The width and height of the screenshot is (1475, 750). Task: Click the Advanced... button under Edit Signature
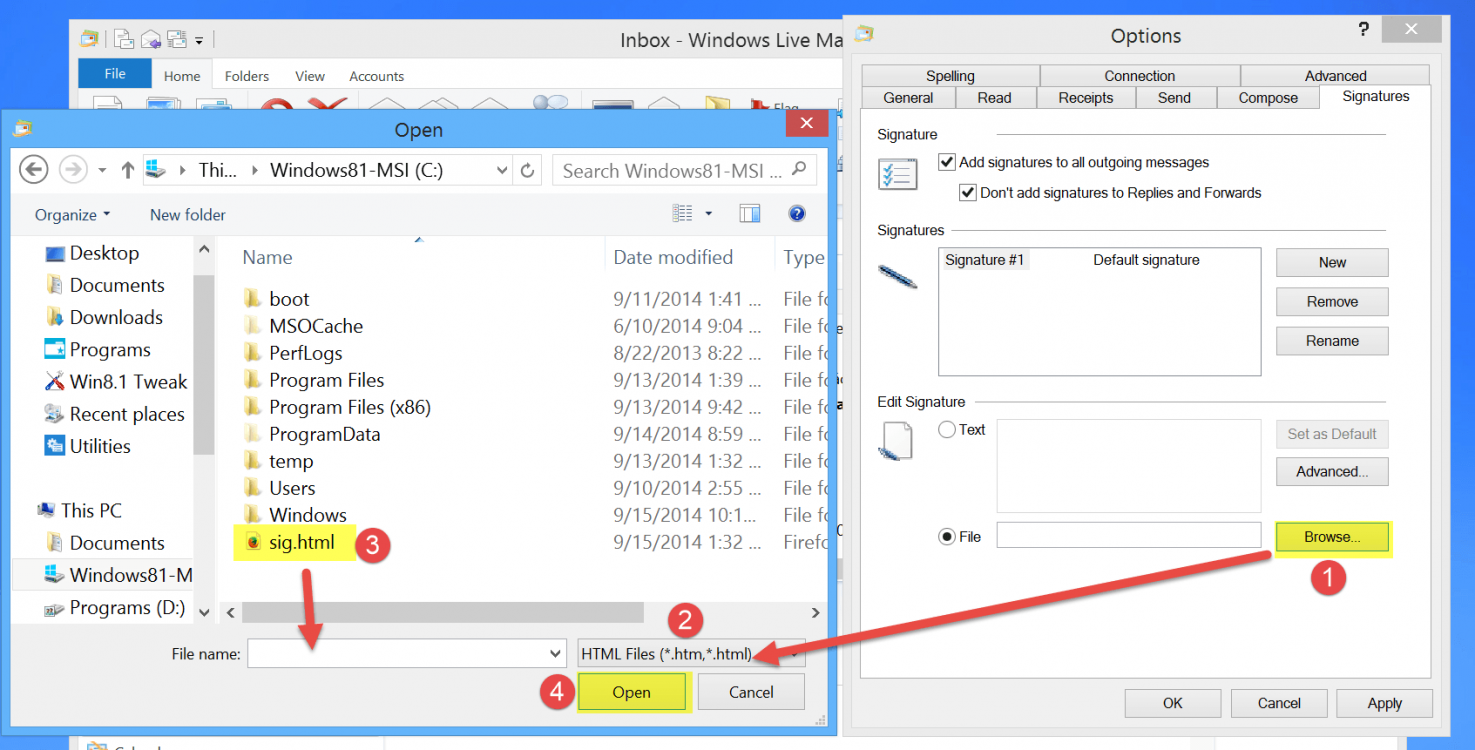click(1332, 472)
